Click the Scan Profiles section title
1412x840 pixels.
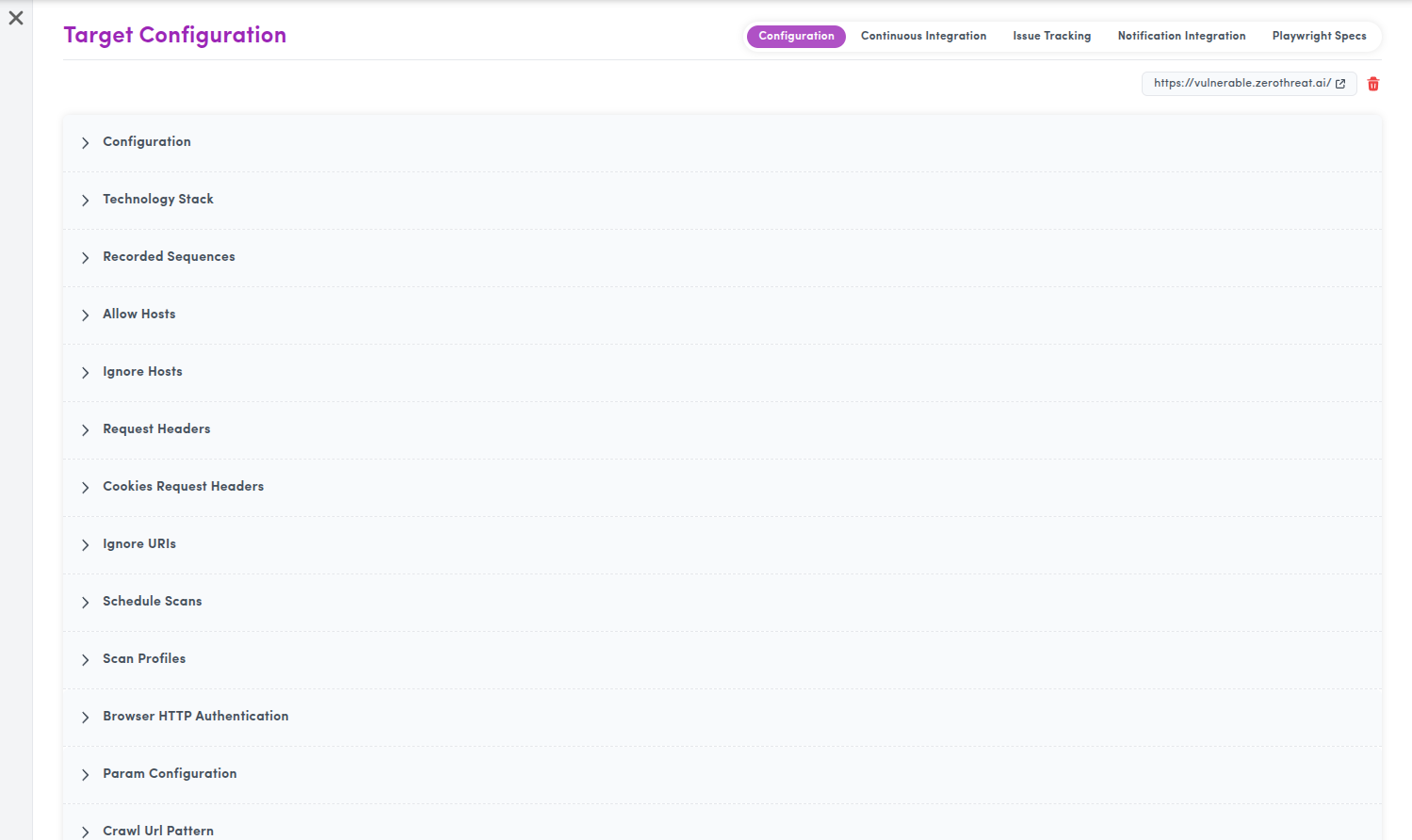click(x=144, y=658)
